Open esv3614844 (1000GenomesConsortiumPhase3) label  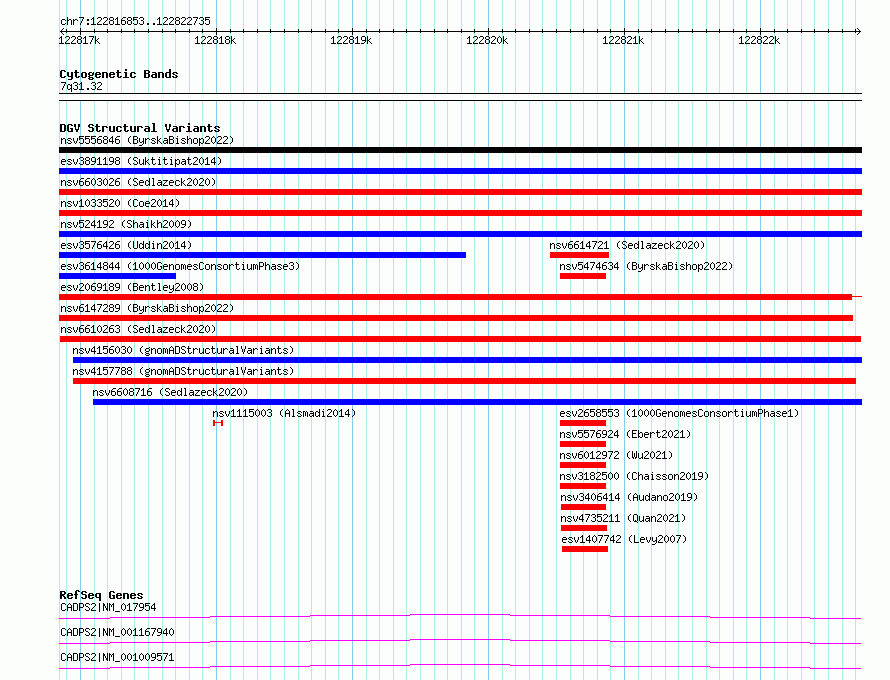pyautogui.click(x=180, y=266)
